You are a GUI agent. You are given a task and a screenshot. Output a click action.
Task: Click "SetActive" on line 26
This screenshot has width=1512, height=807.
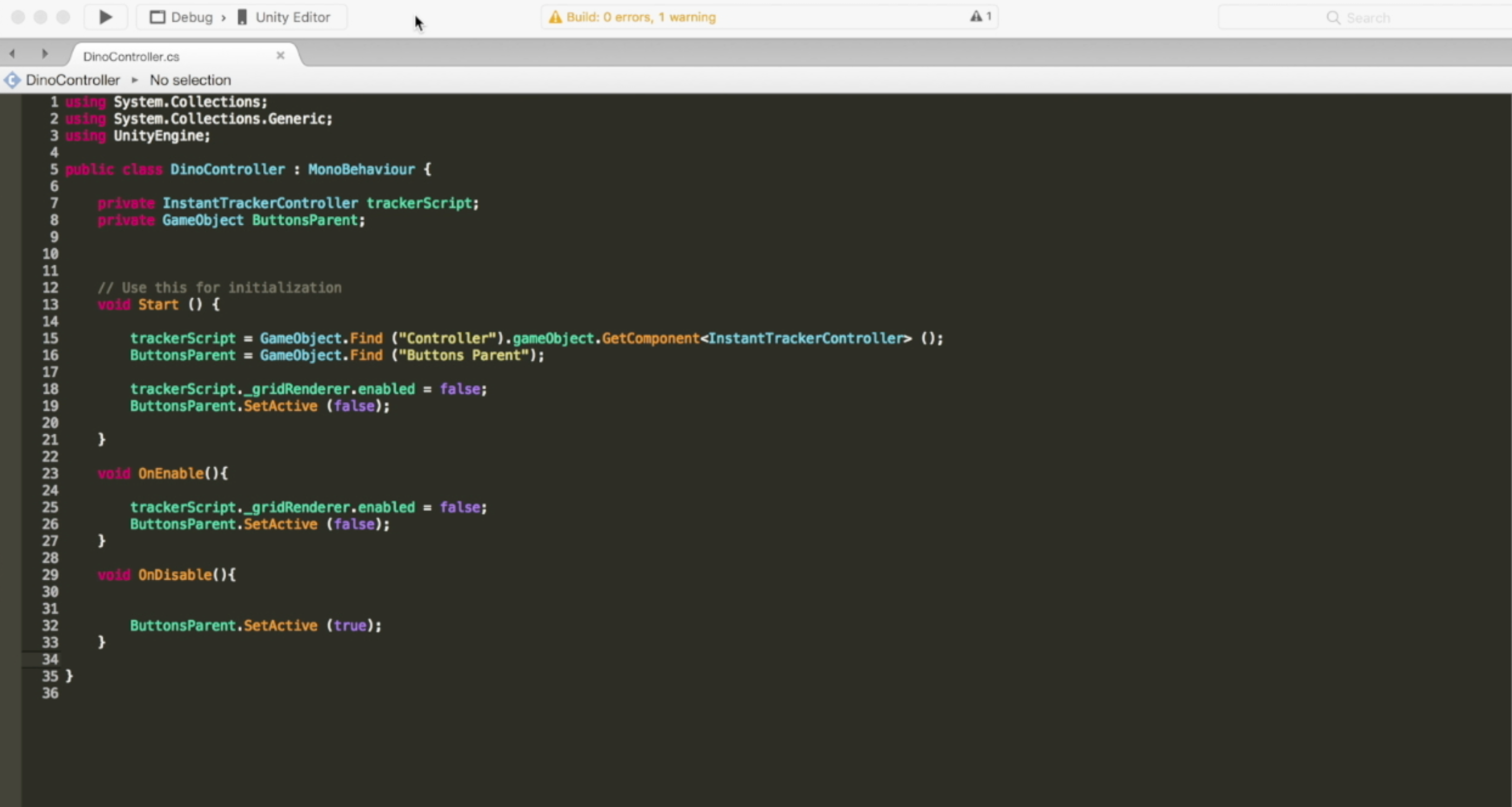tap(280, 524)
